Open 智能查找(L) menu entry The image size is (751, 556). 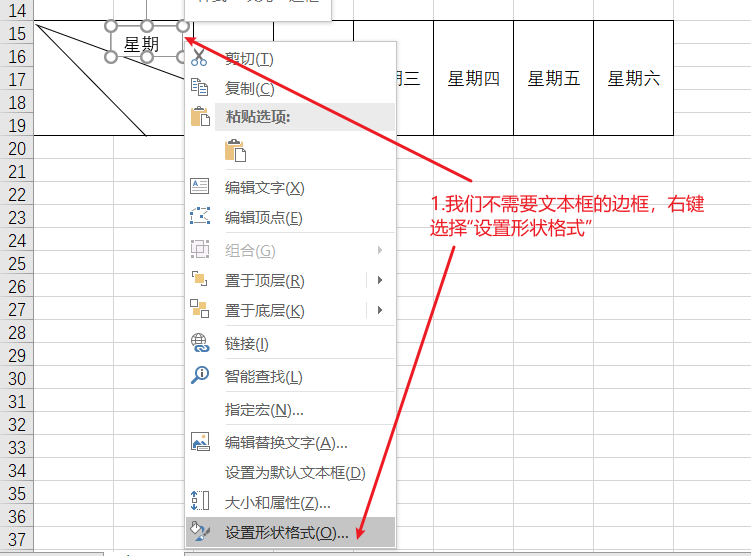pyautogui.click(x=290, y=376)
